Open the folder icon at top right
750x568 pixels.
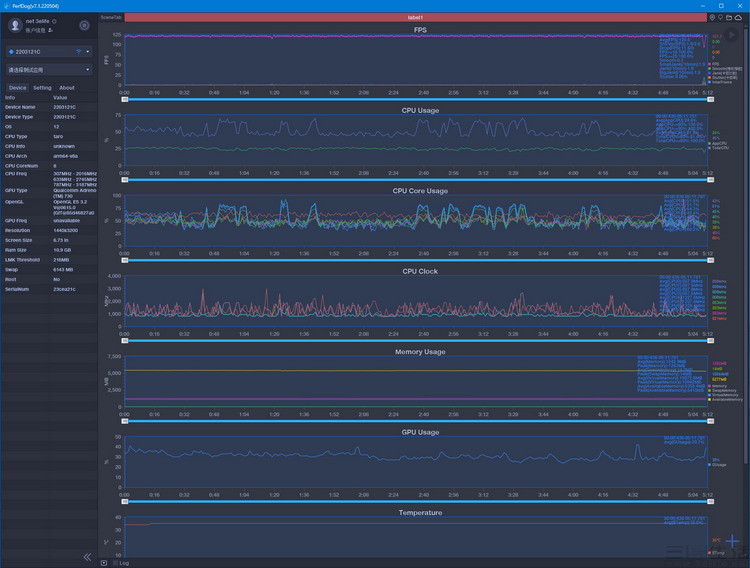click(729, 17)
